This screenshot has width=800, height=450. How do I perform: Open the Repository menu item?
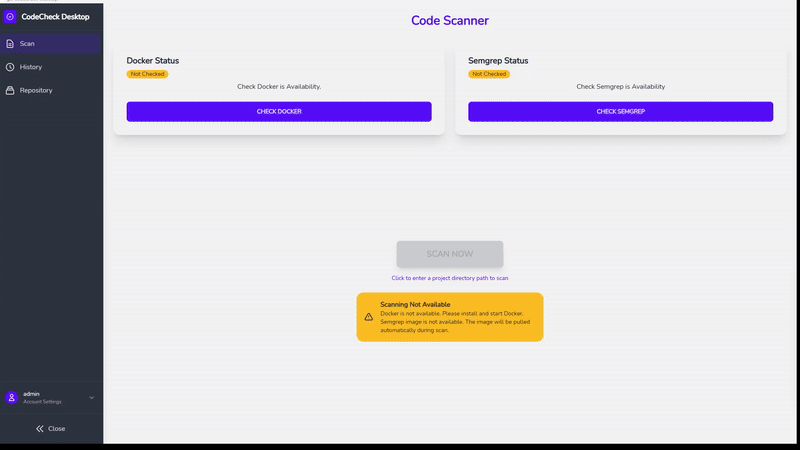coord(51,90)
